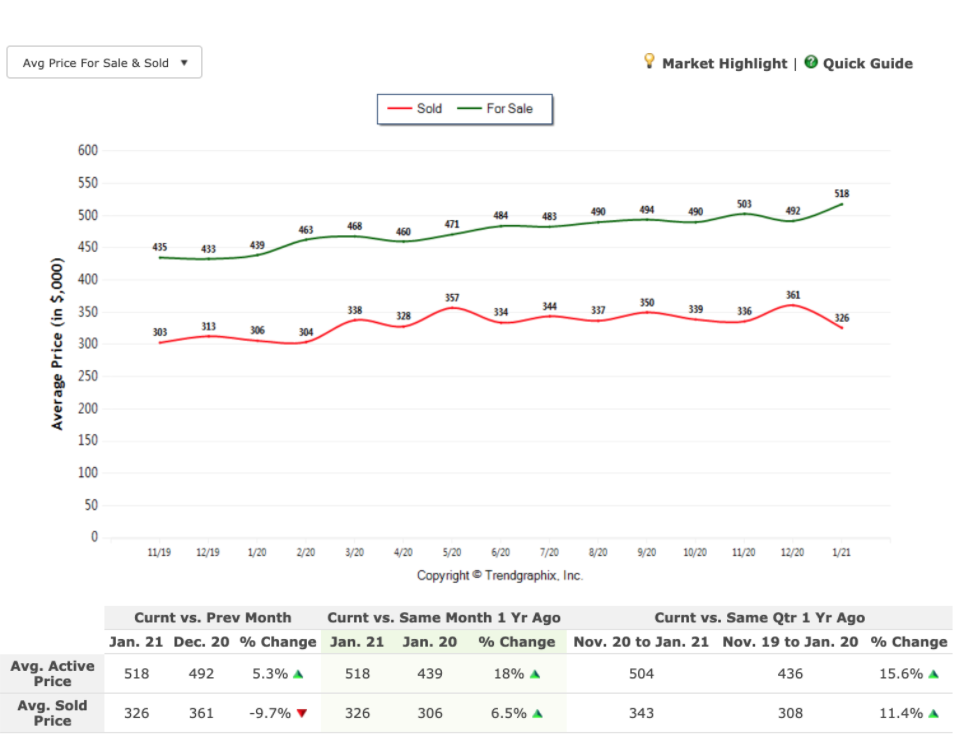
Task: Click the Copyright Trendgraphix, Inc. text
Action: click(500, 576)
